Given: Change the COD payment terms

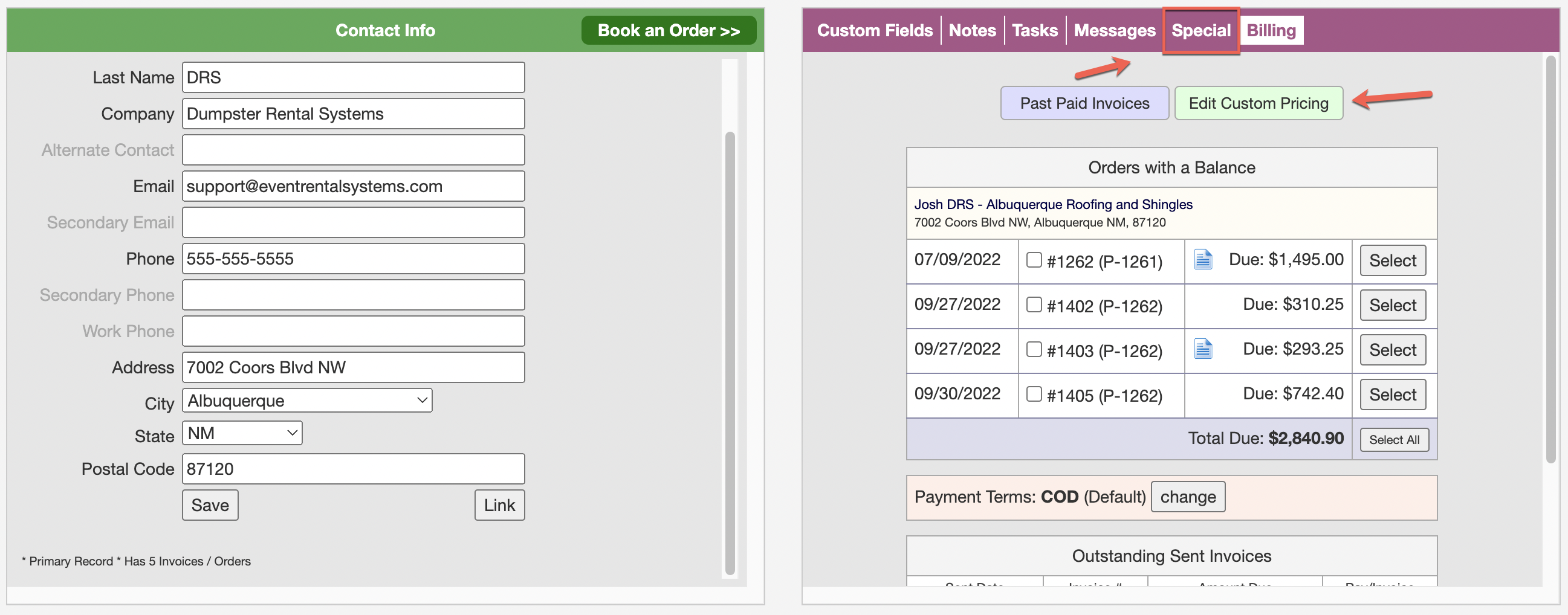Looking at the screenshot, I should click(1187, 497).
